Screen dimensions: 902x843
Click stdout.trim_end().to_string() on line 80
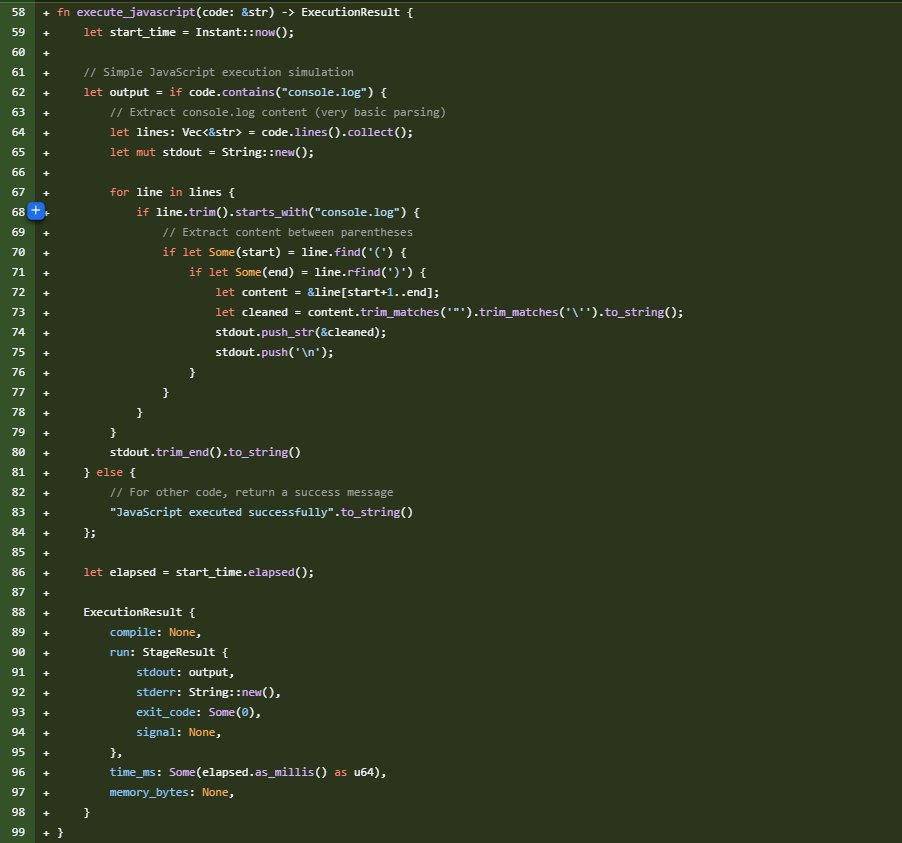205,452
